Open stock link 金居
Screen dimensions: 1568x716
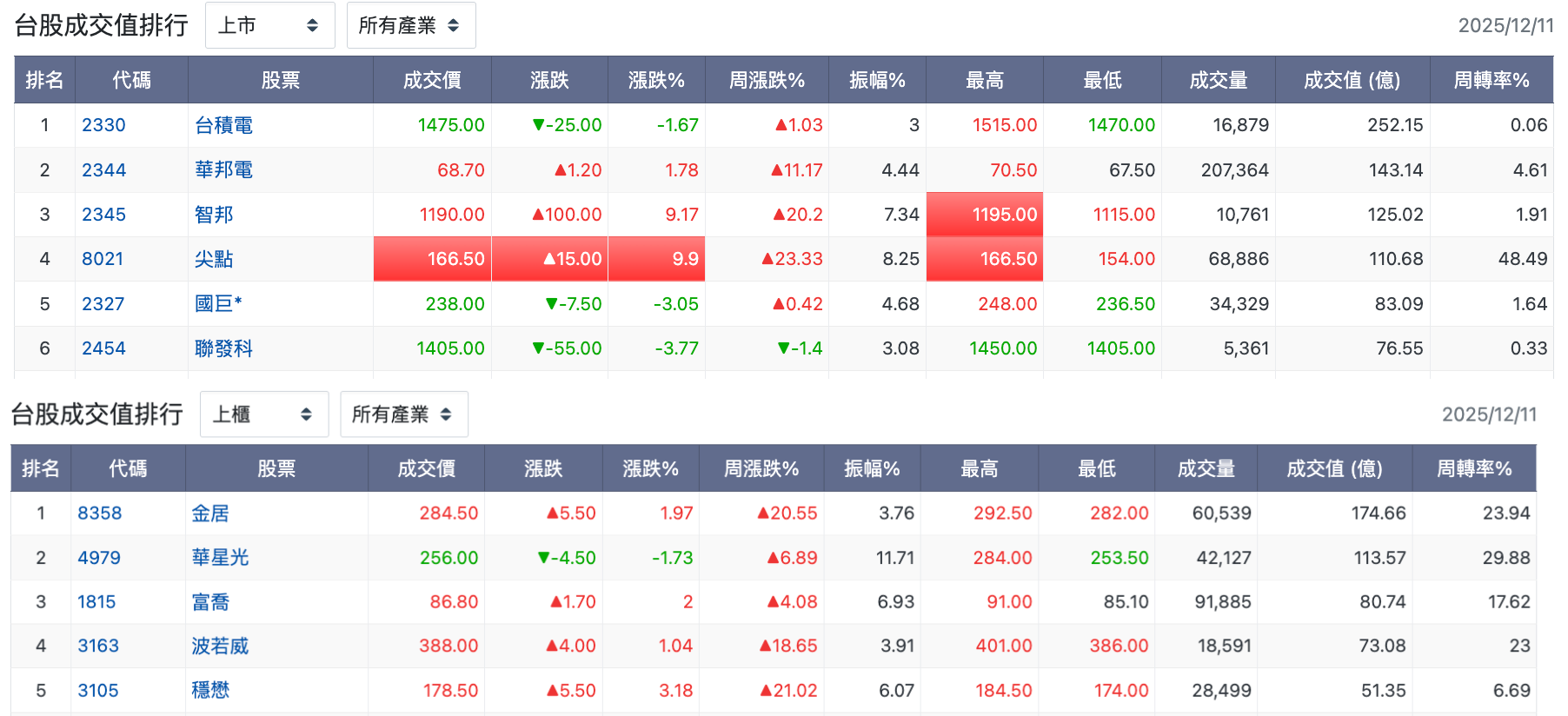(210, 514)
